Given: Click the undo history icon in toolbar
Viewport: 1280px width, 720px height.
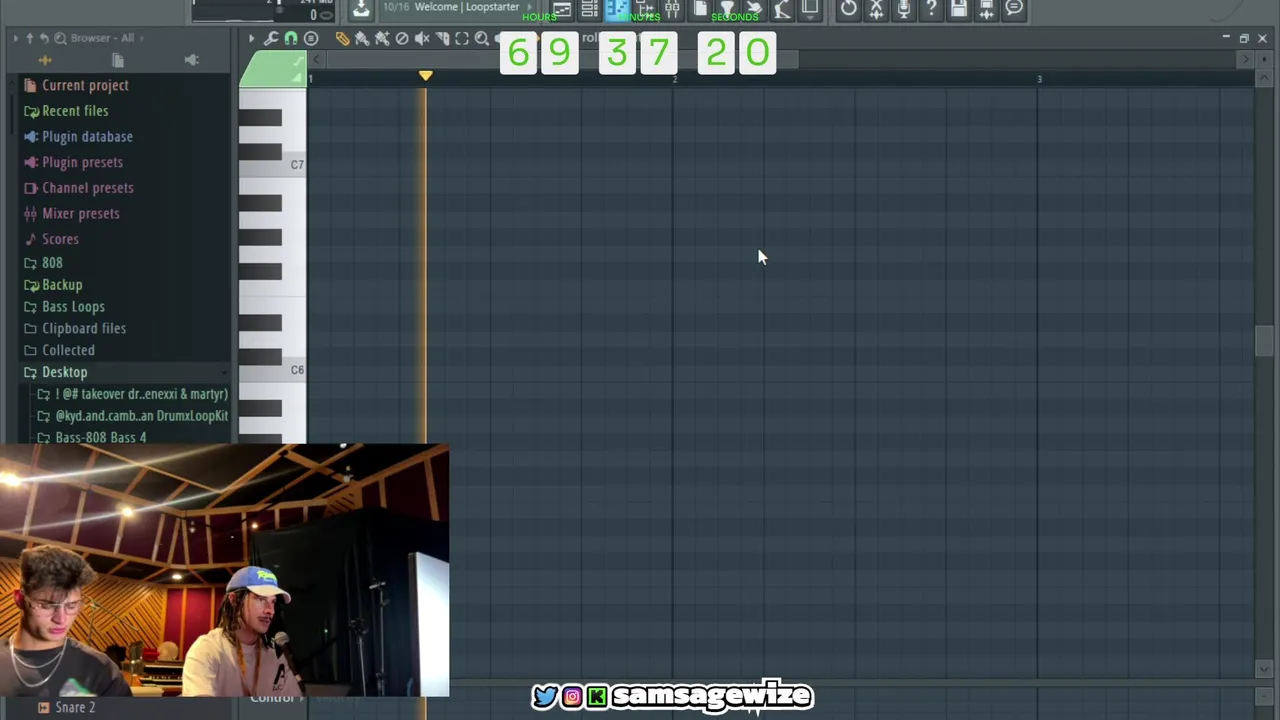Looking at the screenshot, I should point(848,9).
